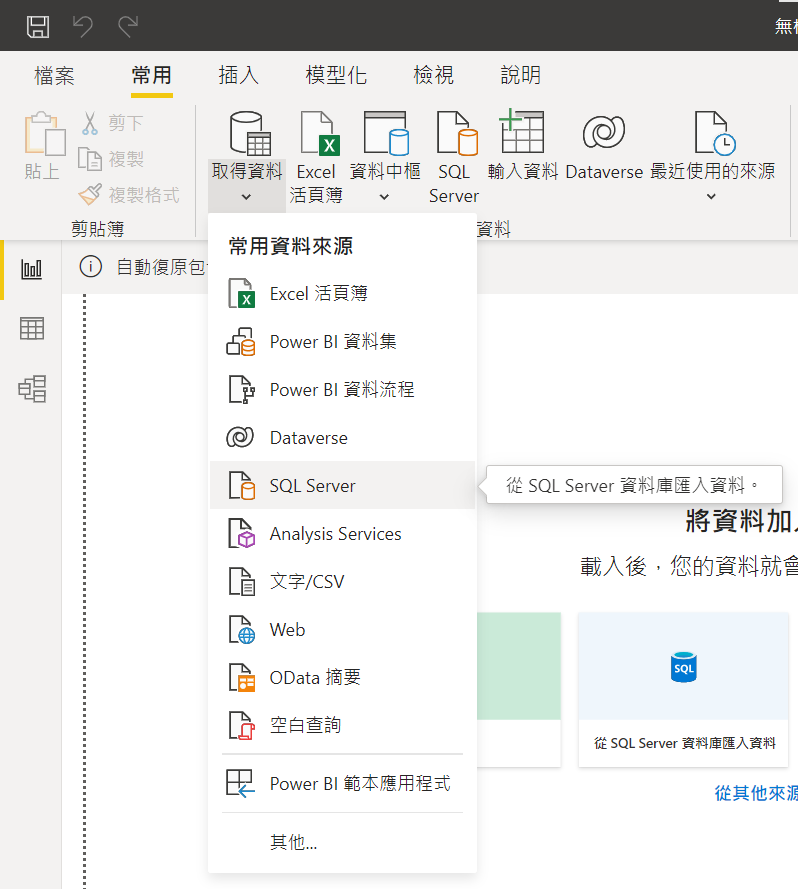Click the blue SQL cylinder thumbnail
798x889 pixels.
(683, 667)
